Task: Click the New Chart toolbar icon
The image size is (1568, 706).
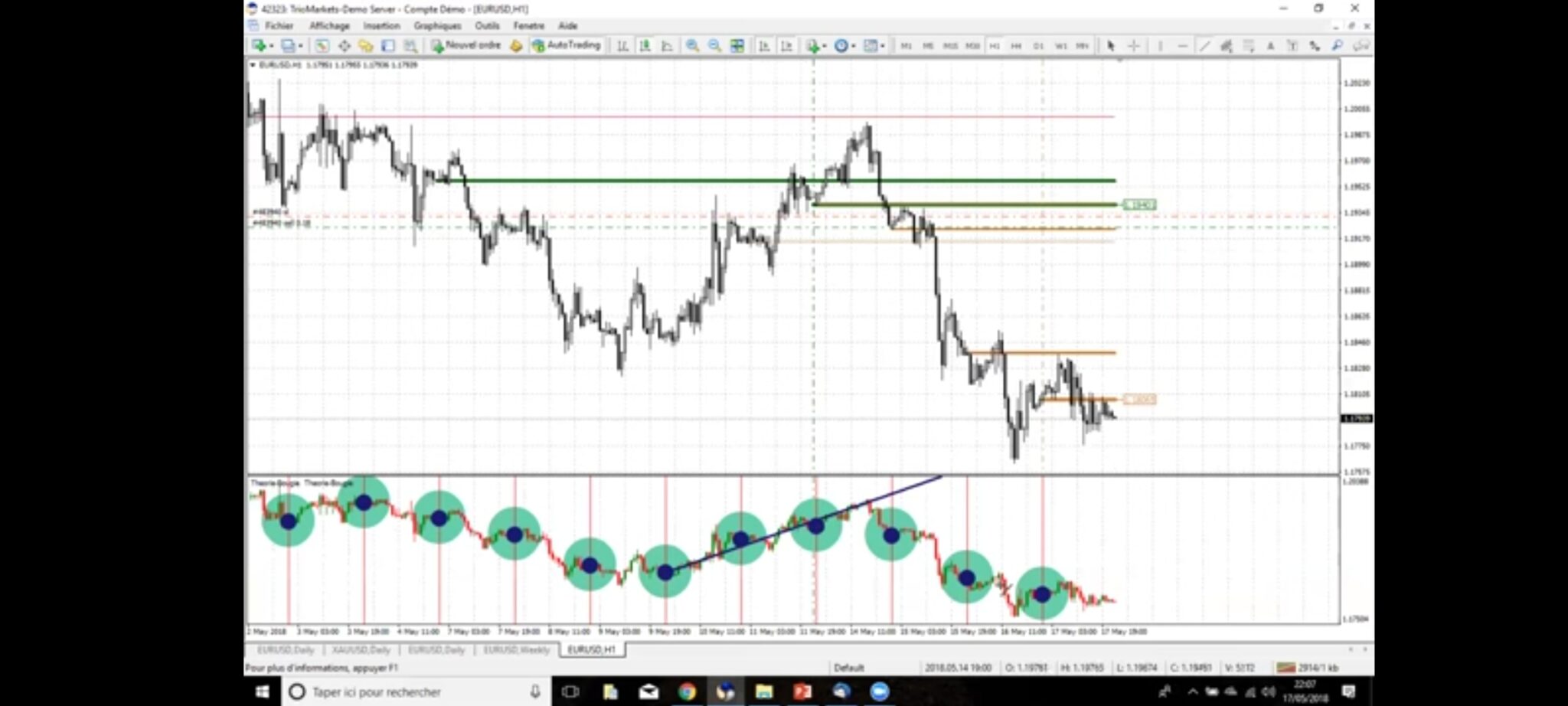Action: (259, 46)
